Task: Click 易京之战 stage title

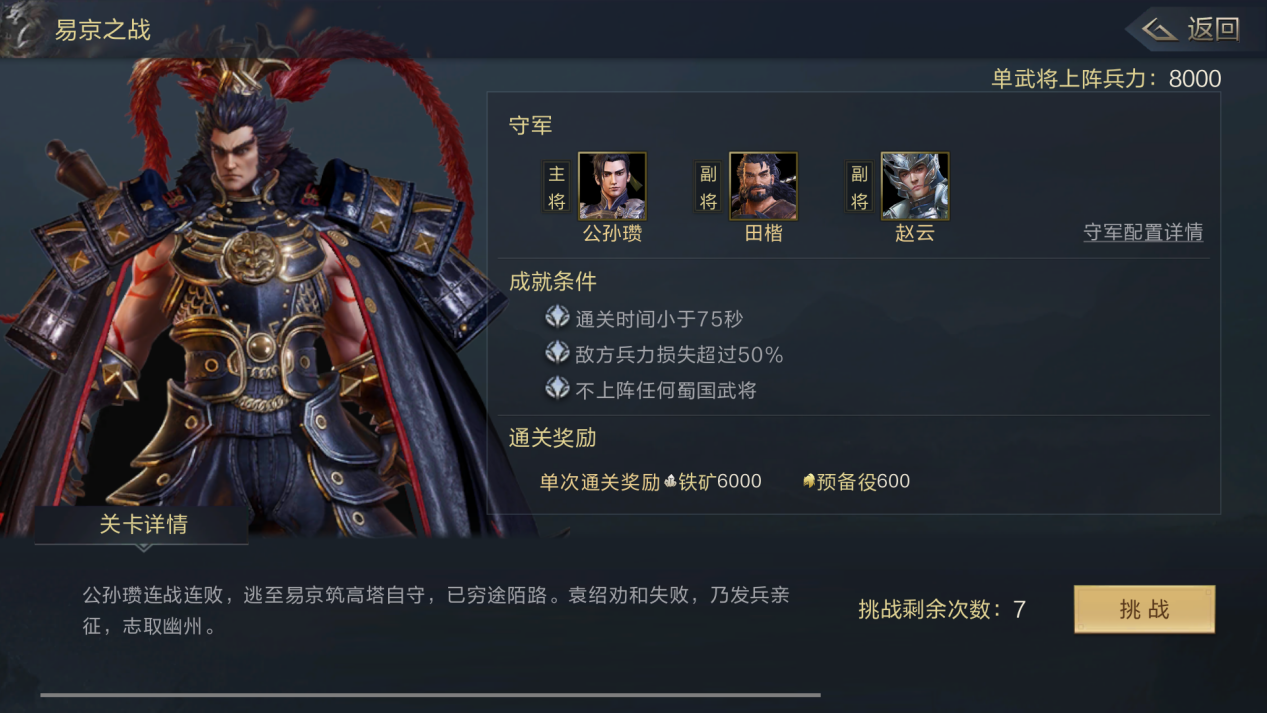Action: [x=102, y=30]
